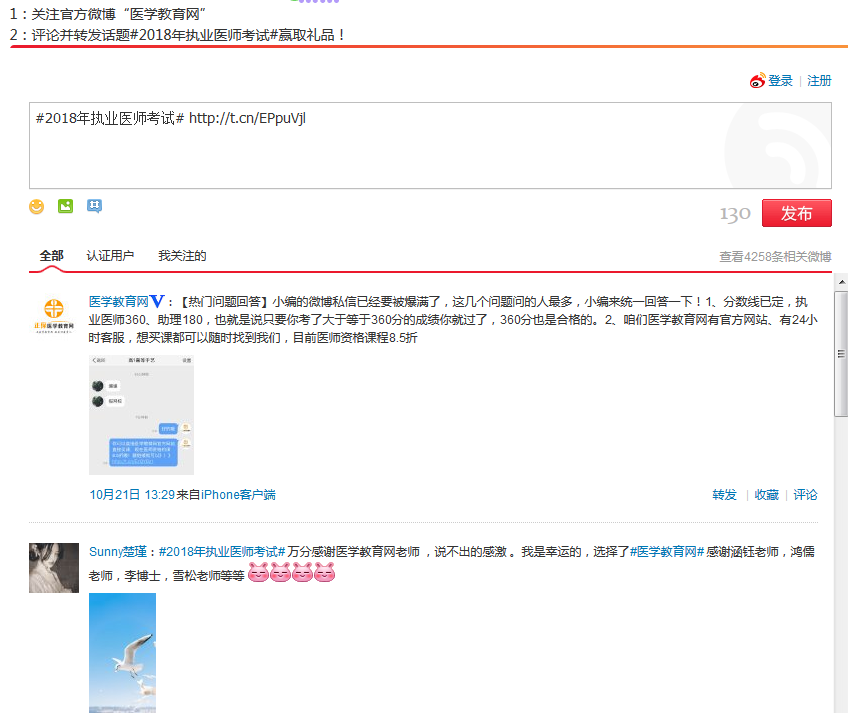Click the green insert-image icon

[x=65, y=207]
